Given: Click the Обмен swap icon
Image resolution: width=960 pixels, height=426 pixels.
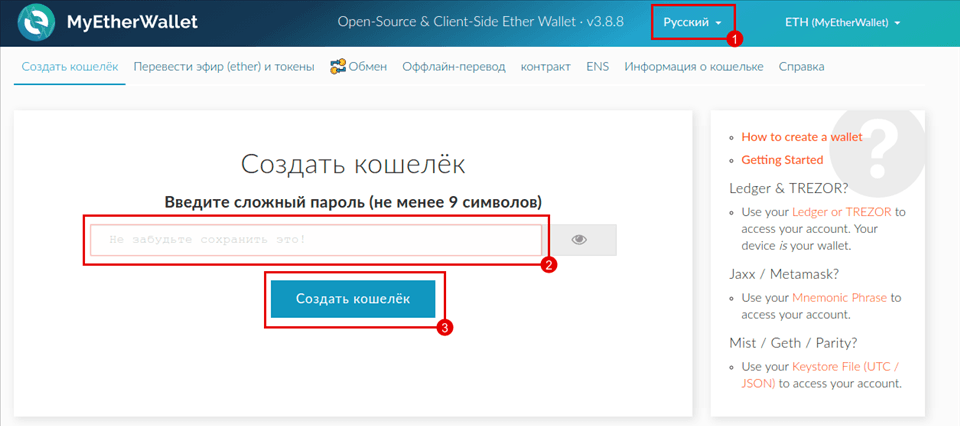Looking at the screenshot, I should pyautogui.click(x=338, y=66).
